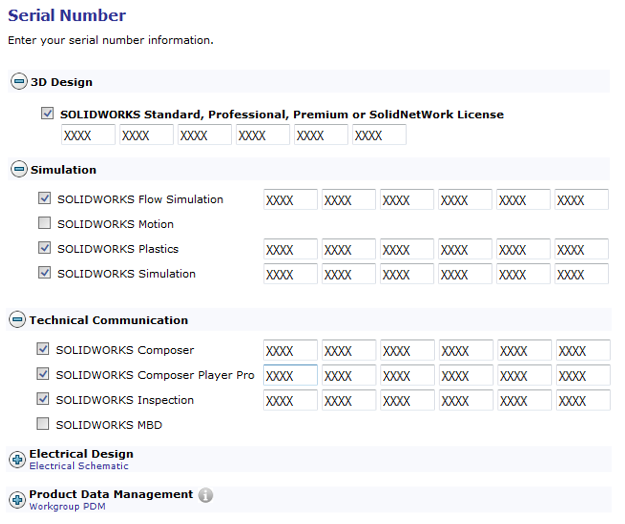Click third serial field for SOLIDWORKS Plastics
Viewport: 625px width, 524px height.
pos(407,249)
